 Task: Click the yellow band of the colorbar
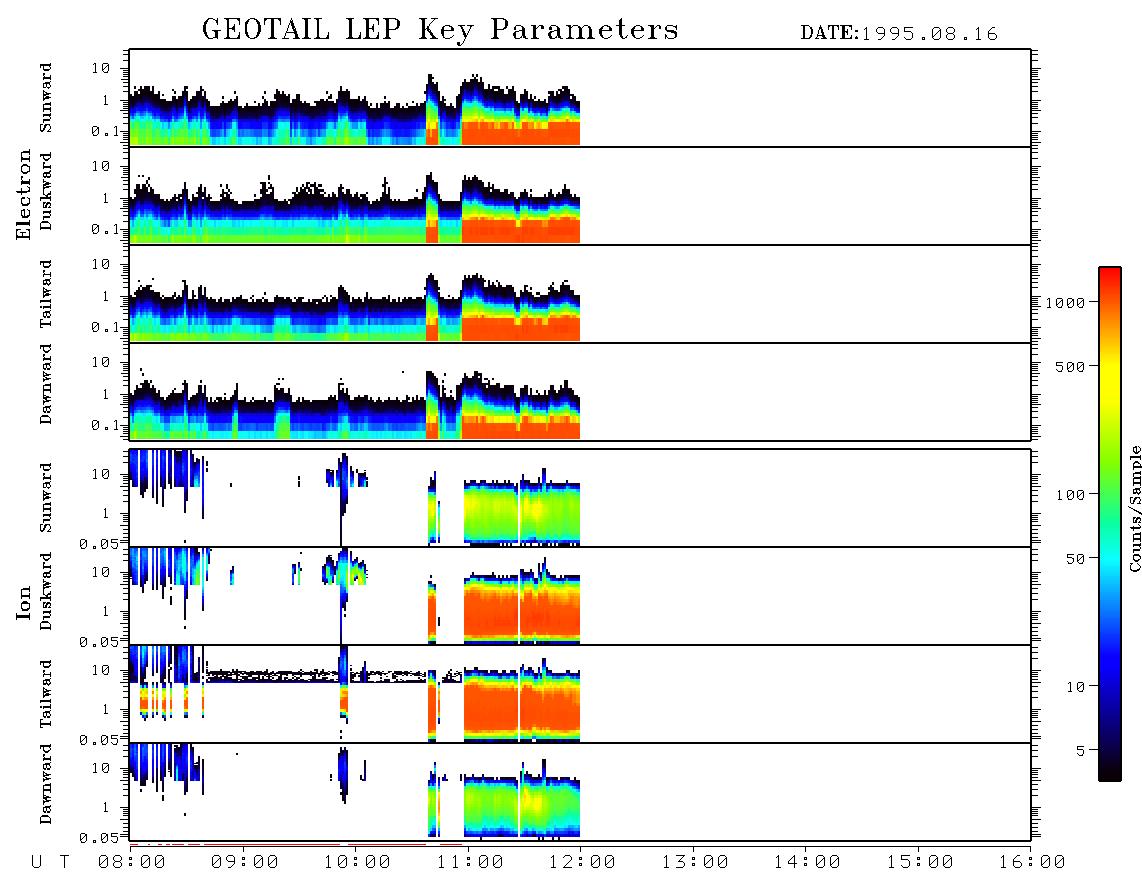pos(1109,379)
